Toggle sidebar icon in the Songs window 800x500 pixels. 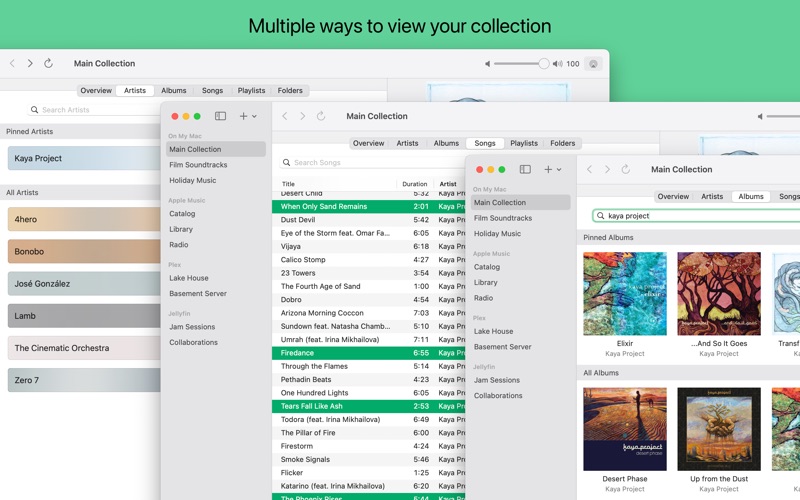[x=220, y=116]
